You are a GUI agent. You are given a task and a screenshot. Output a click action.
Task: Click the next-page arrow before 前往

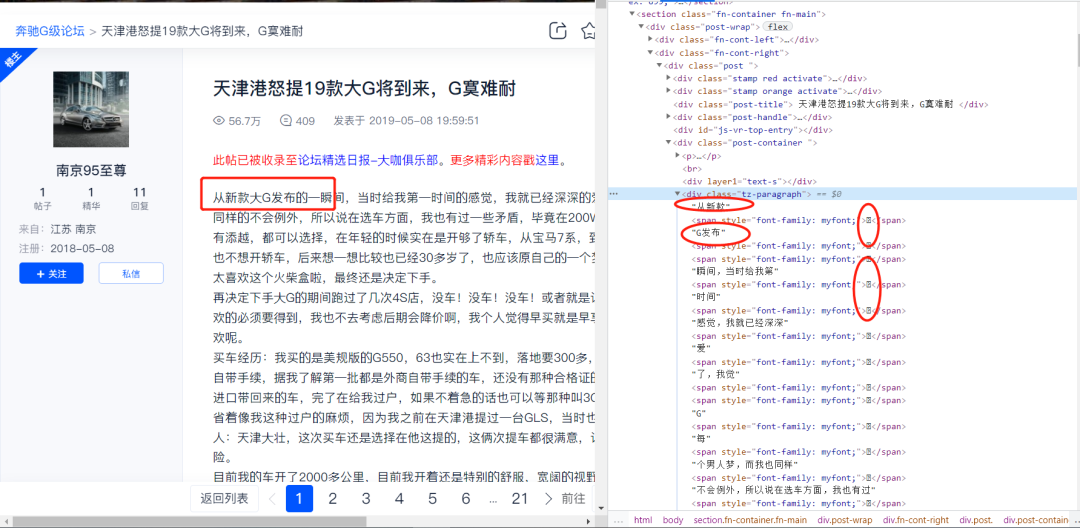click(x=549, y=498)
